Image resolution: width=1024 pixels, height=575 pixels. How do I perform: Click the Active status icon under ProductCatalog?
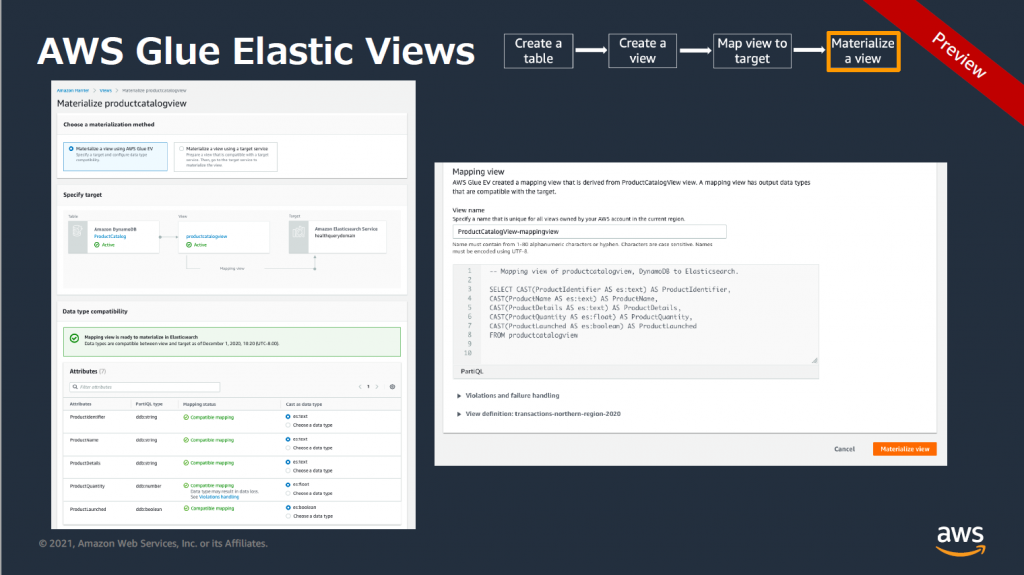[x=97, y=245]
